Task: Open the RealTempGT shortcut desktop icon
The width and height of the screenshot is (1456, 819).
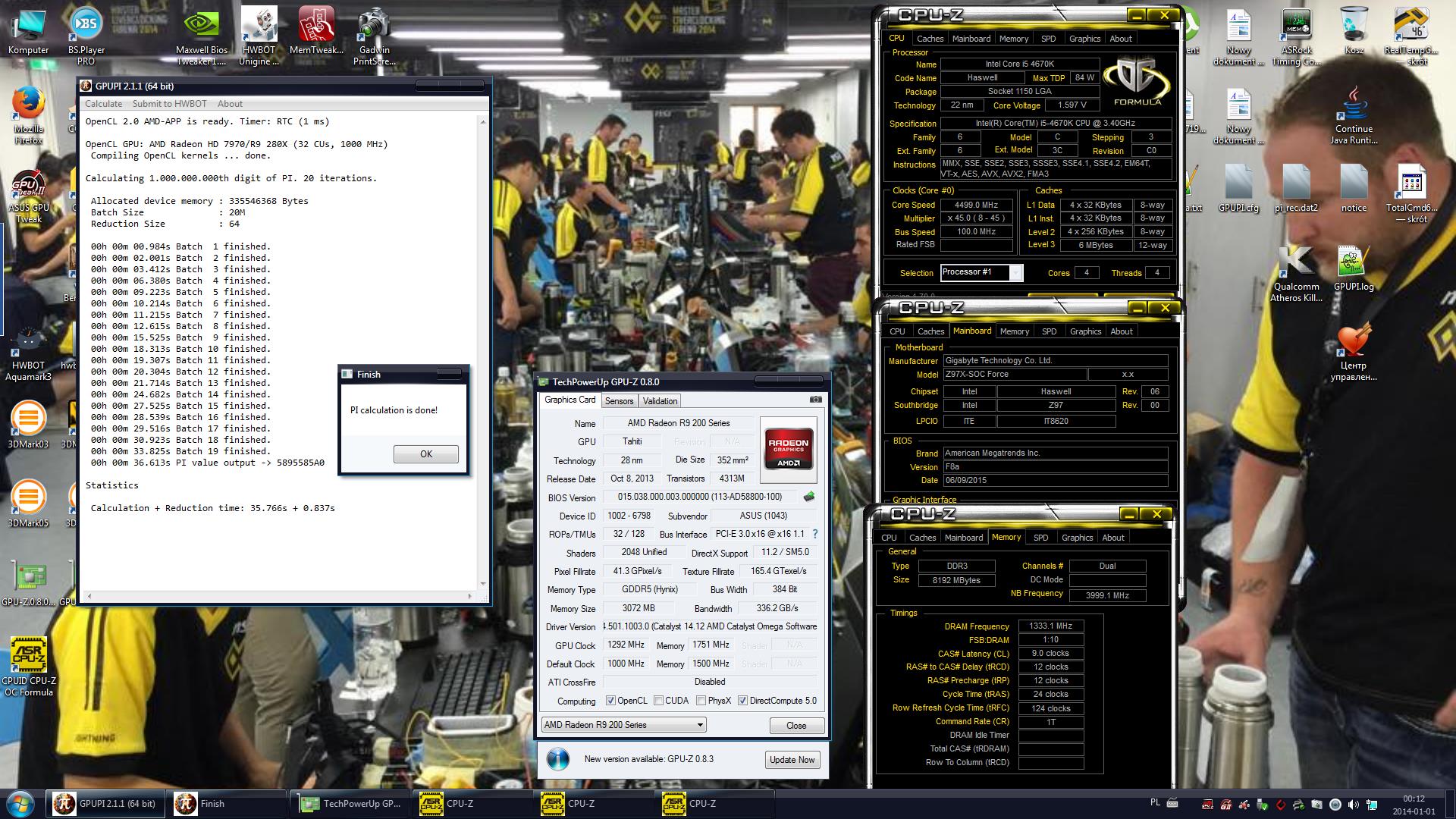Action: tap(1411, 36)
